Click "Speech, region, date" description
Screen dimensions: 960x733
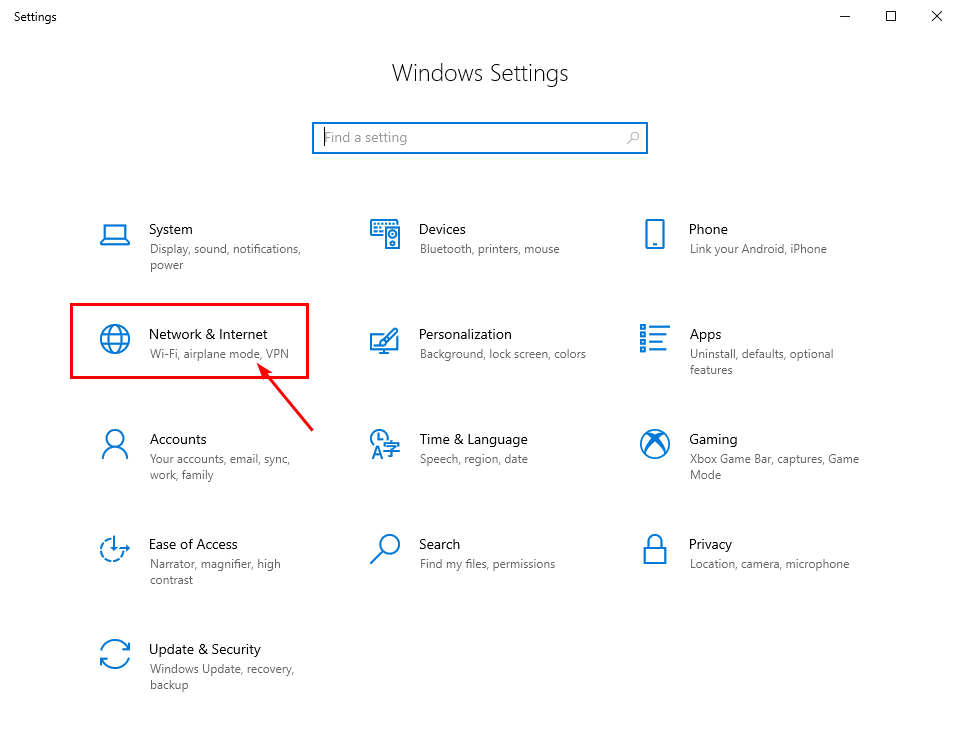point(474,459)
